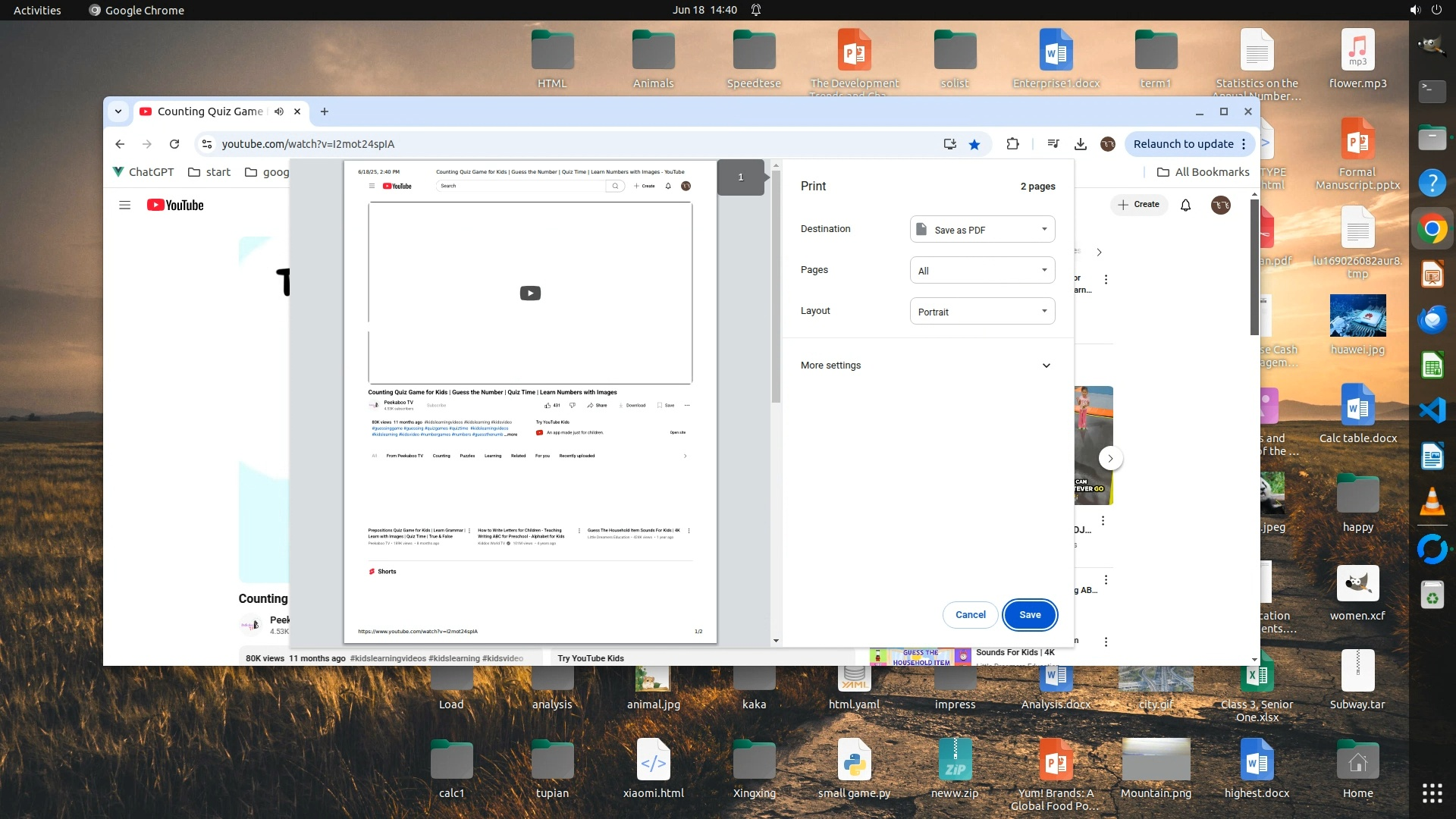This screenshot has height=819, width=1456.
Task: Click the install app icon in address bar
Action: (x=949, y=144)
